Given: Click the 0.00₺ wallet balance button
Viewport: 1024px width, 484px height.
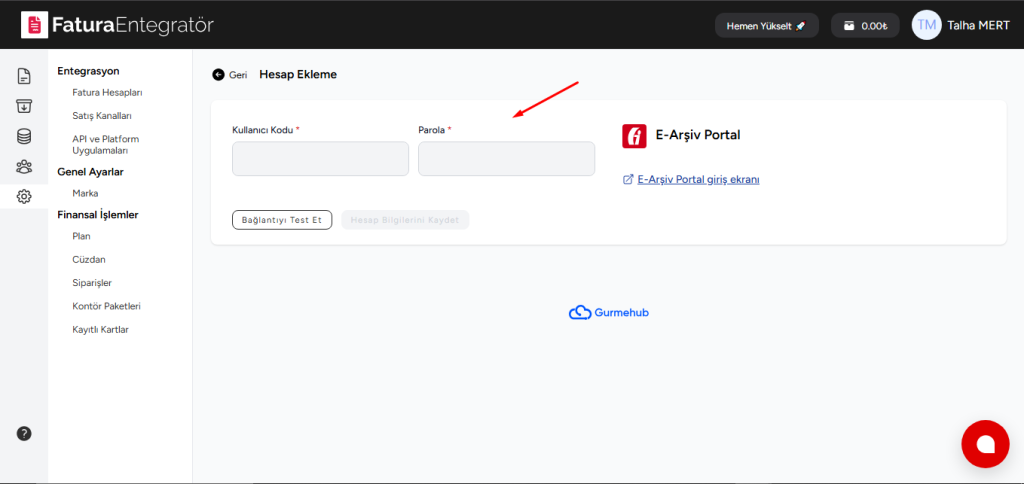Looking at the screenshot, I should click(865, 26).
